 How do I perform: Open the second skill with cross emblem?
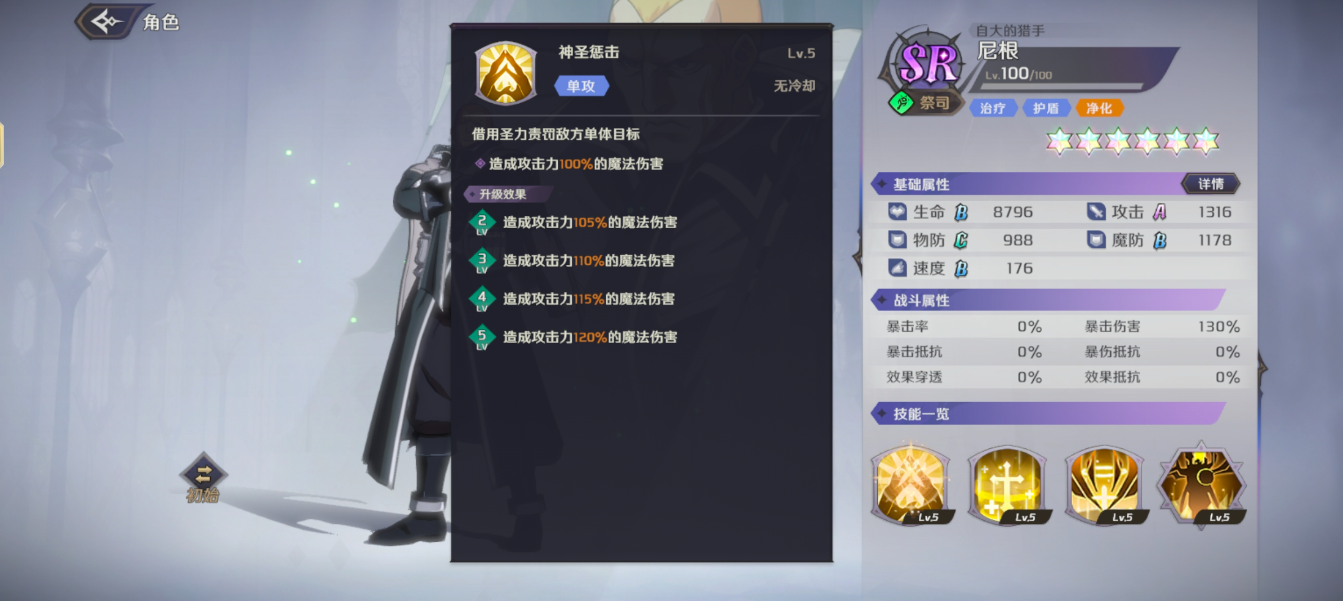pos(1006,485)
